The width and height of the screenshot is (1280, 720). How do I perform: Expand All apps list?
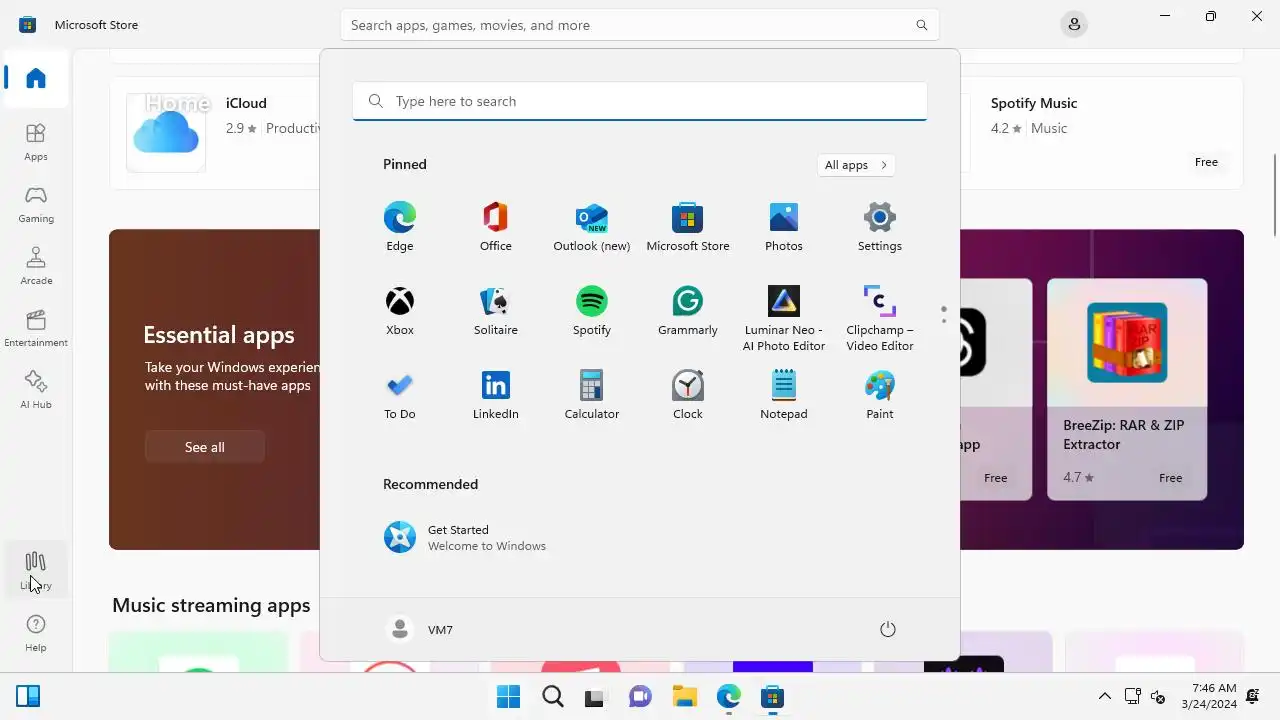[856, 165]
